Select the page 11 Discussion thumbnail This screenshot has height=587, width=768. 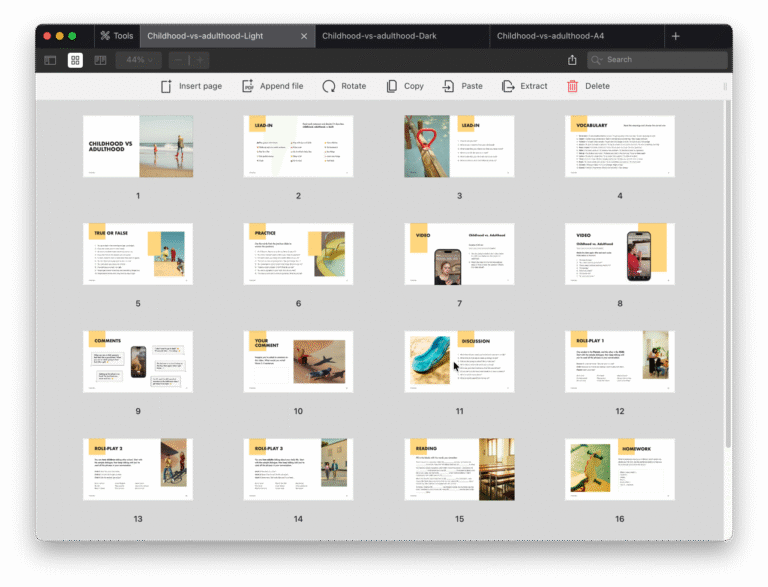click(459, 361)
